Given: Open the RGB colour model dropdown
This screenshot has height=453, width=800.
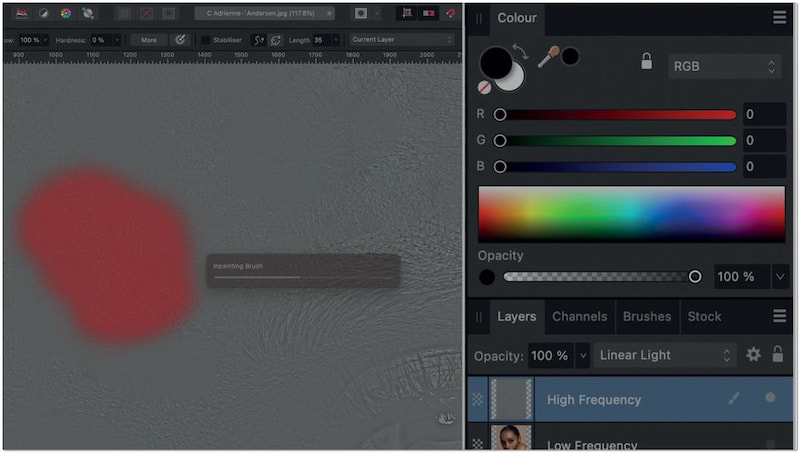Looking at the screenshot, I should click(725, 66).
